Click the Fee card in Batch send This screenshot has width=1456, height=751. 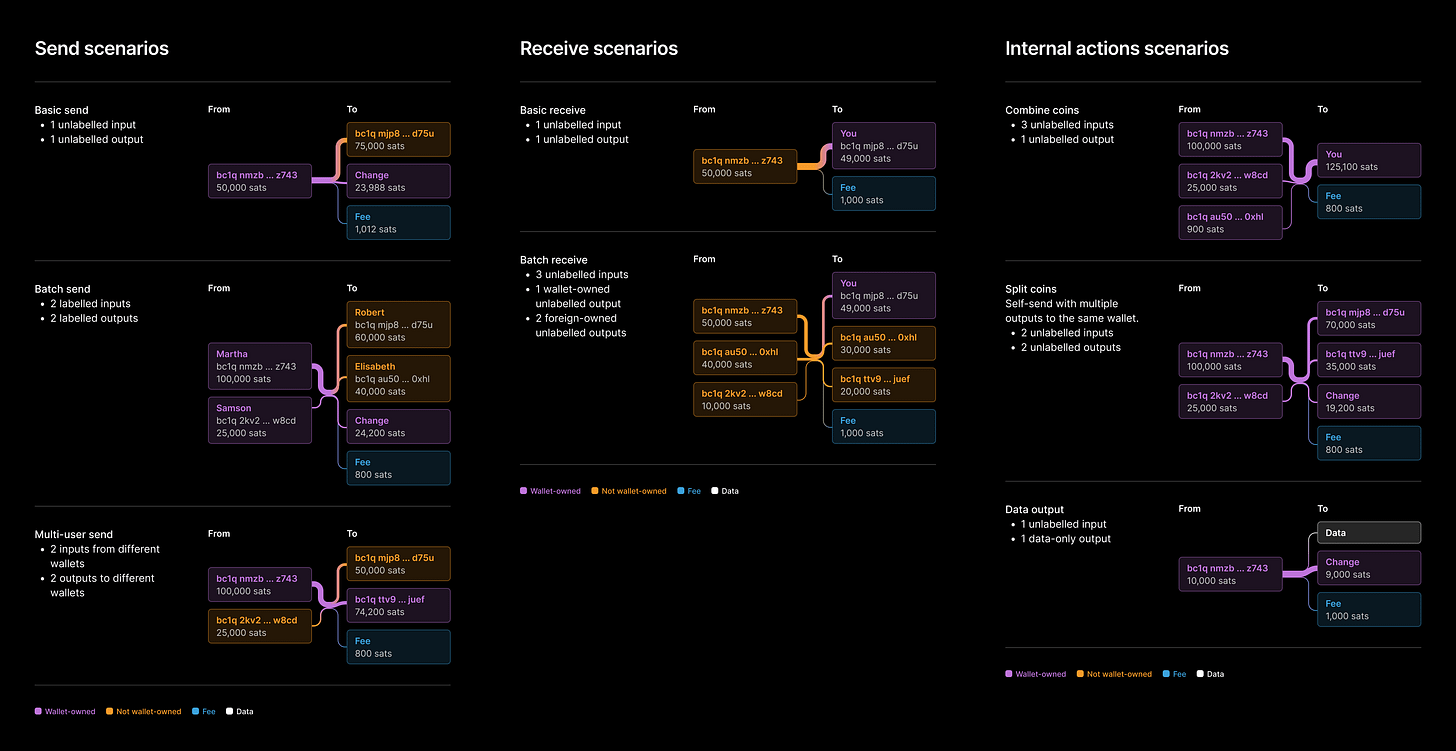coord(399,468)
